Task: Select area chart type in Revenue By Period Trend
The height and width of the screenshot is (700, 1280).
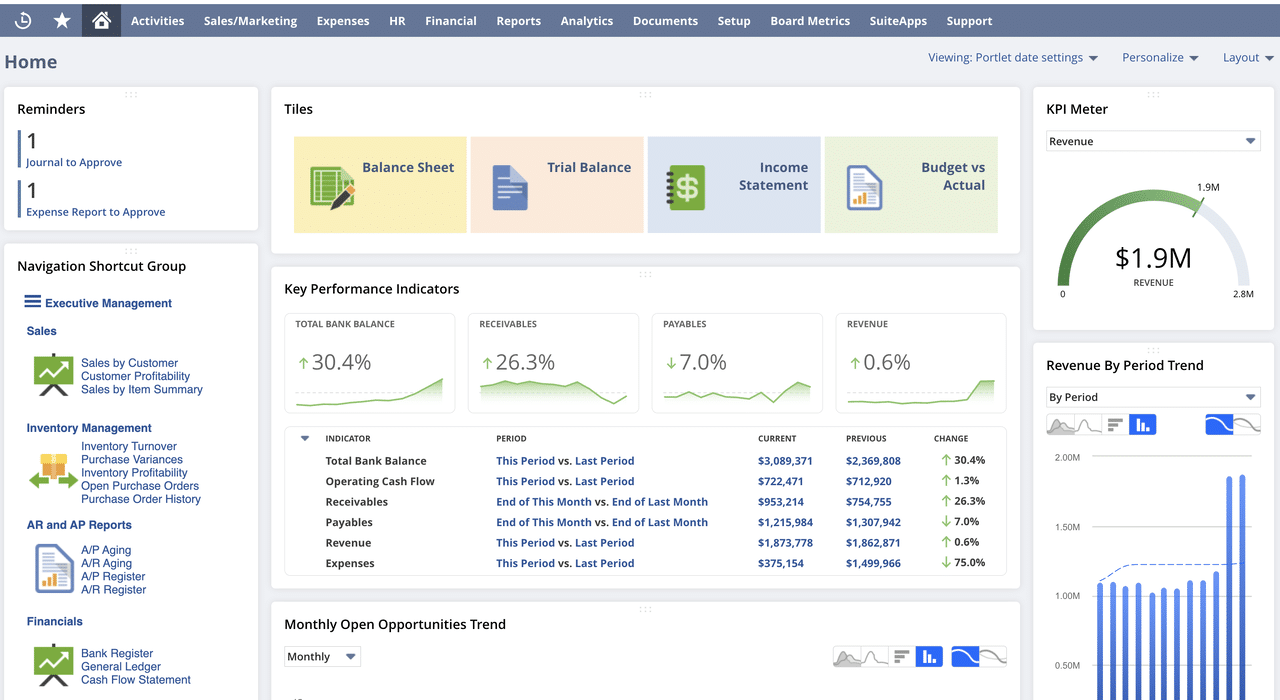Action: pyautogui.click(x=1059, y=424)
